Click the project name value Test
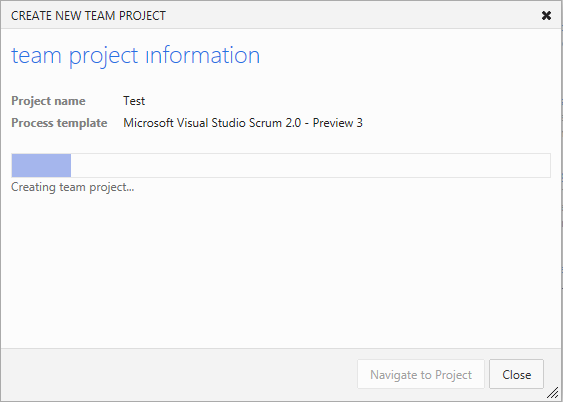 click(x=134, y=101)
